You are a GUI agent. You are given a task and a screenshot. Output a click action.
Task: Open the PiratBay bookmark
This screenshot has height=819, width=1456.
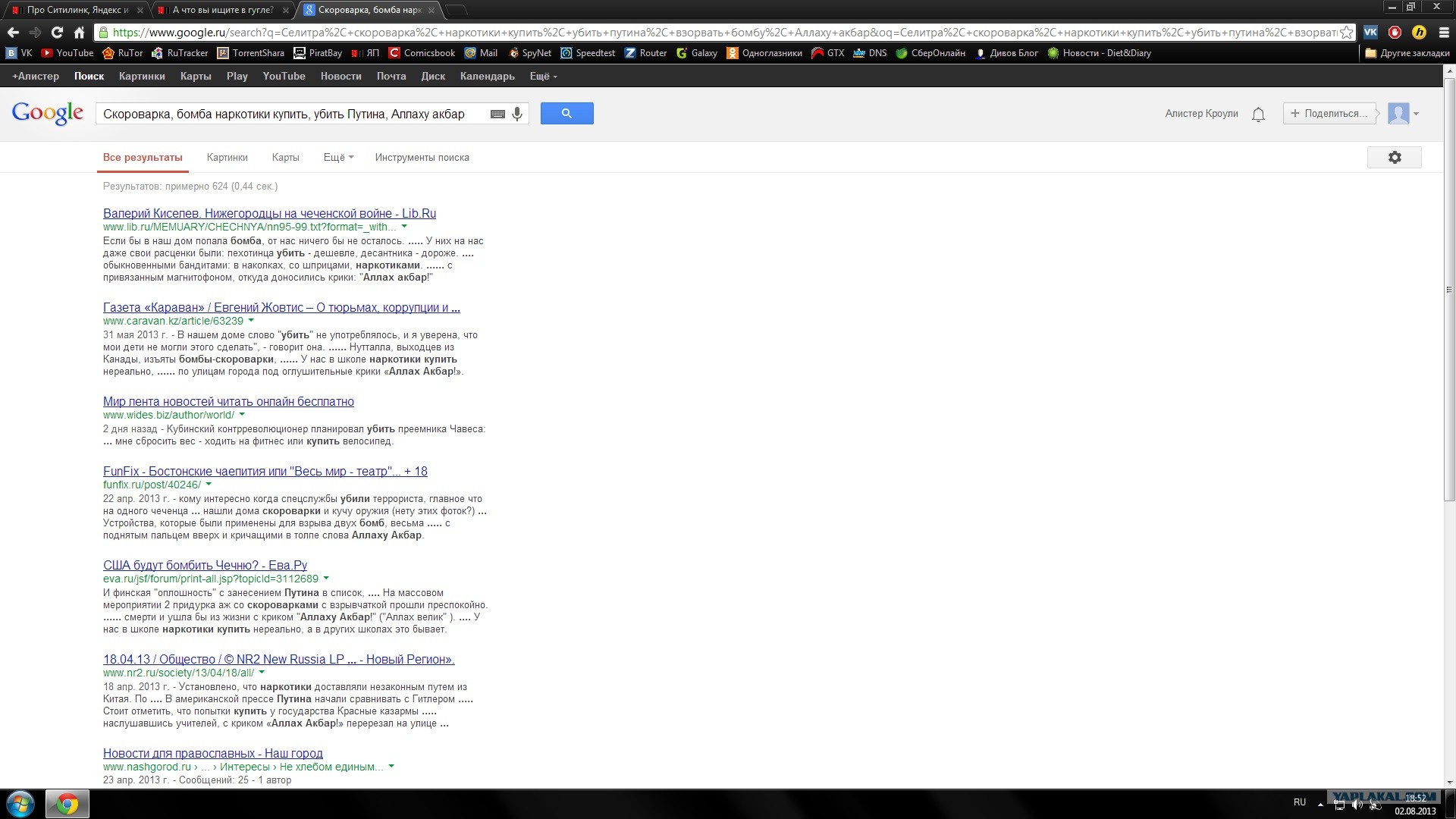318,53
